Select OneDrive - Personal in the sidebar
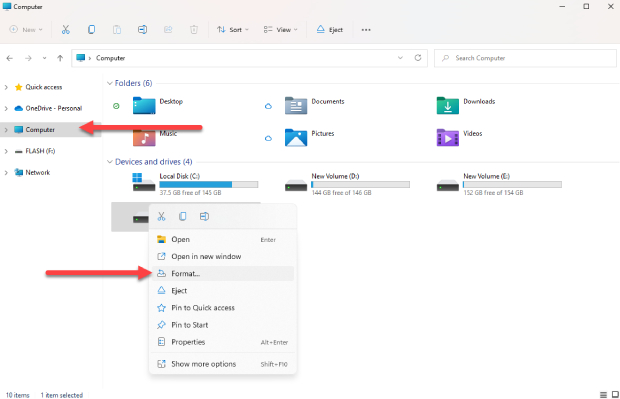Viewport: 620px width, 399px height. click(x=54, y=108)
